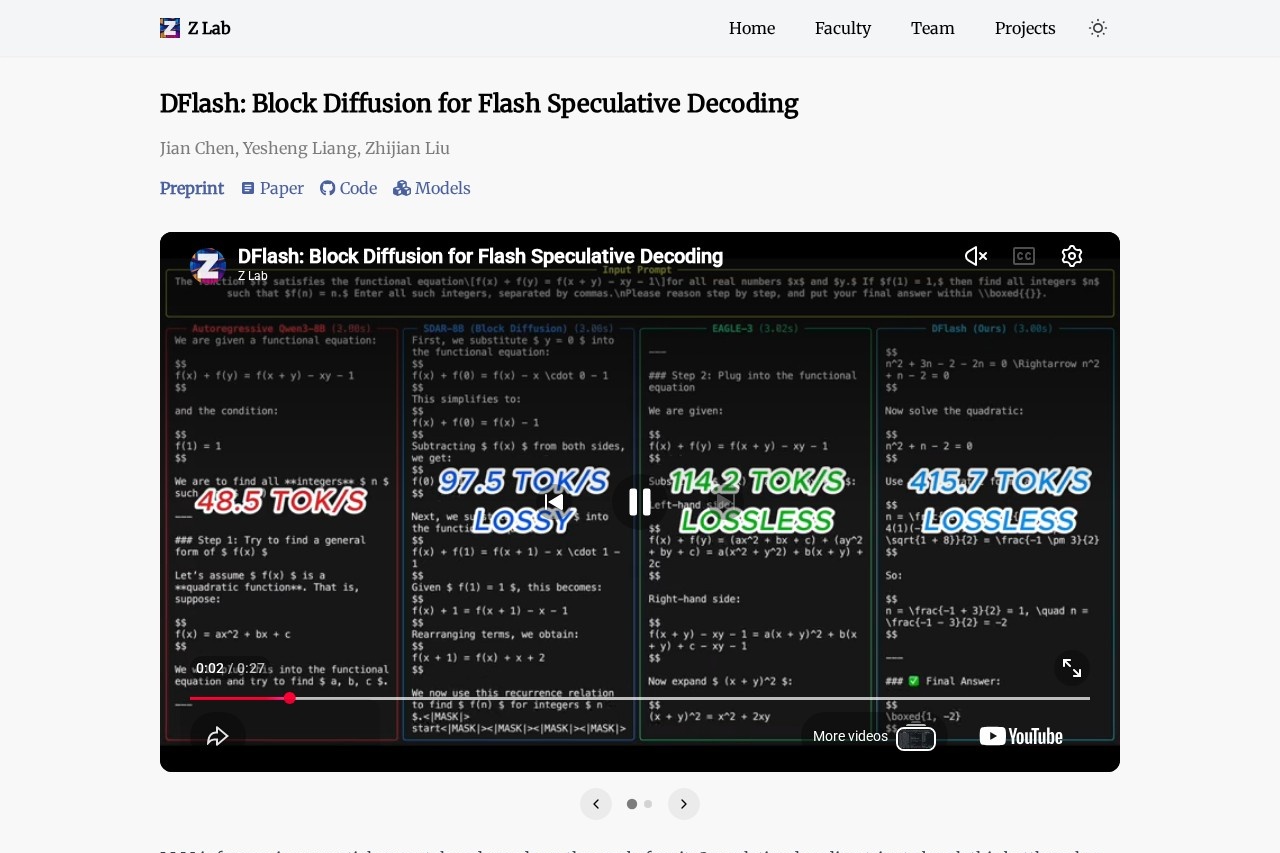Click the Preprint label
The height and width of the screenshot is (853, 1280).
(192, 188)
